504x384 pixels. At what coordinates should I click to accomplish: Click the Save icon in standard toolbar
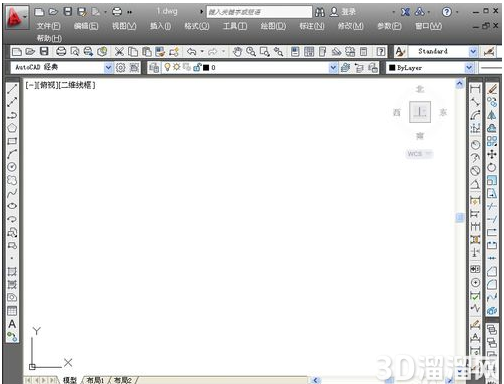(44, 51)
